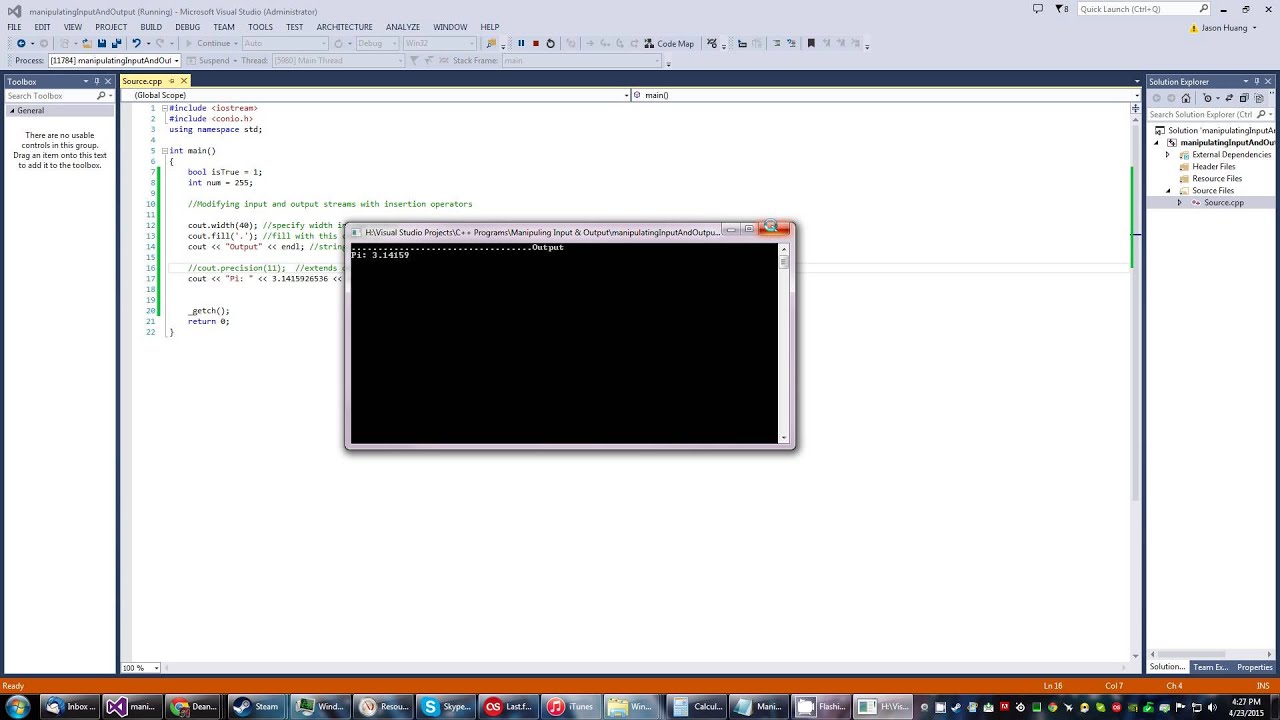Close the Source.cpp editor tab
The image size is (1280, 720).
coord(184,81)
